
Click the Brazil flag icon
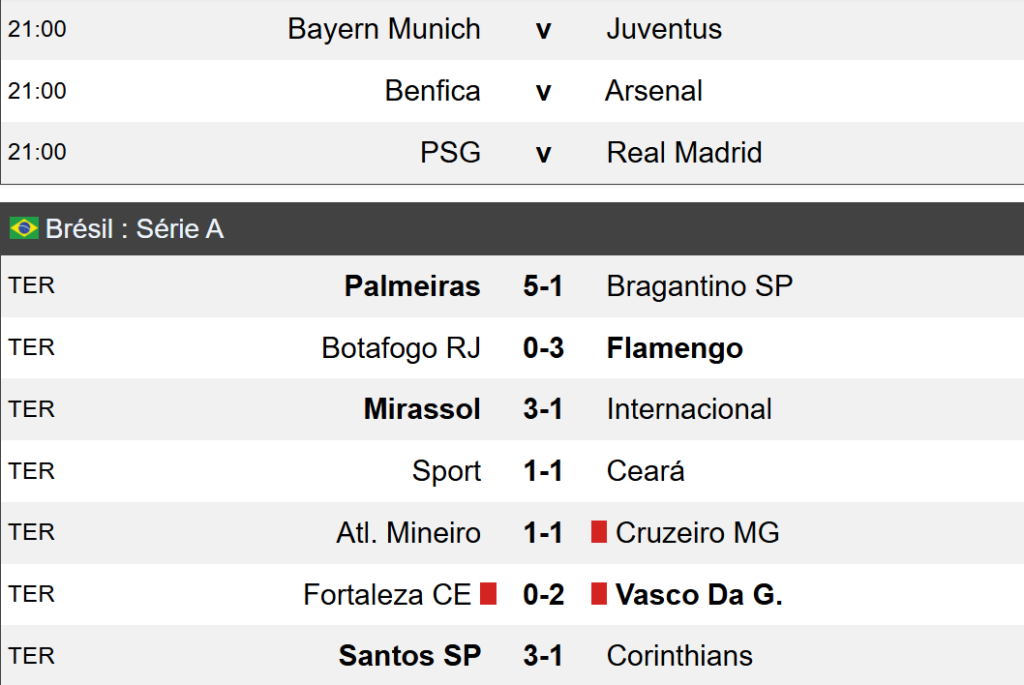[x=24, y=229]
